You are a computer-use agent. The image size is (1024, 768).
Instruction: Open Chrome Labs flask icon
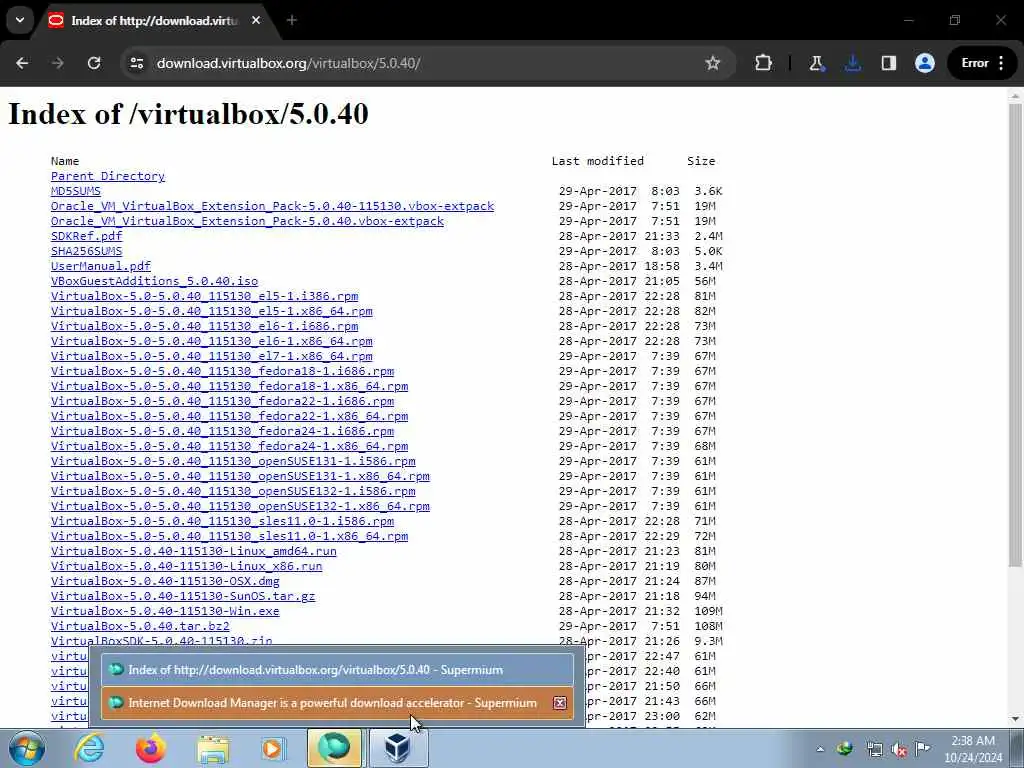(816, 63)
